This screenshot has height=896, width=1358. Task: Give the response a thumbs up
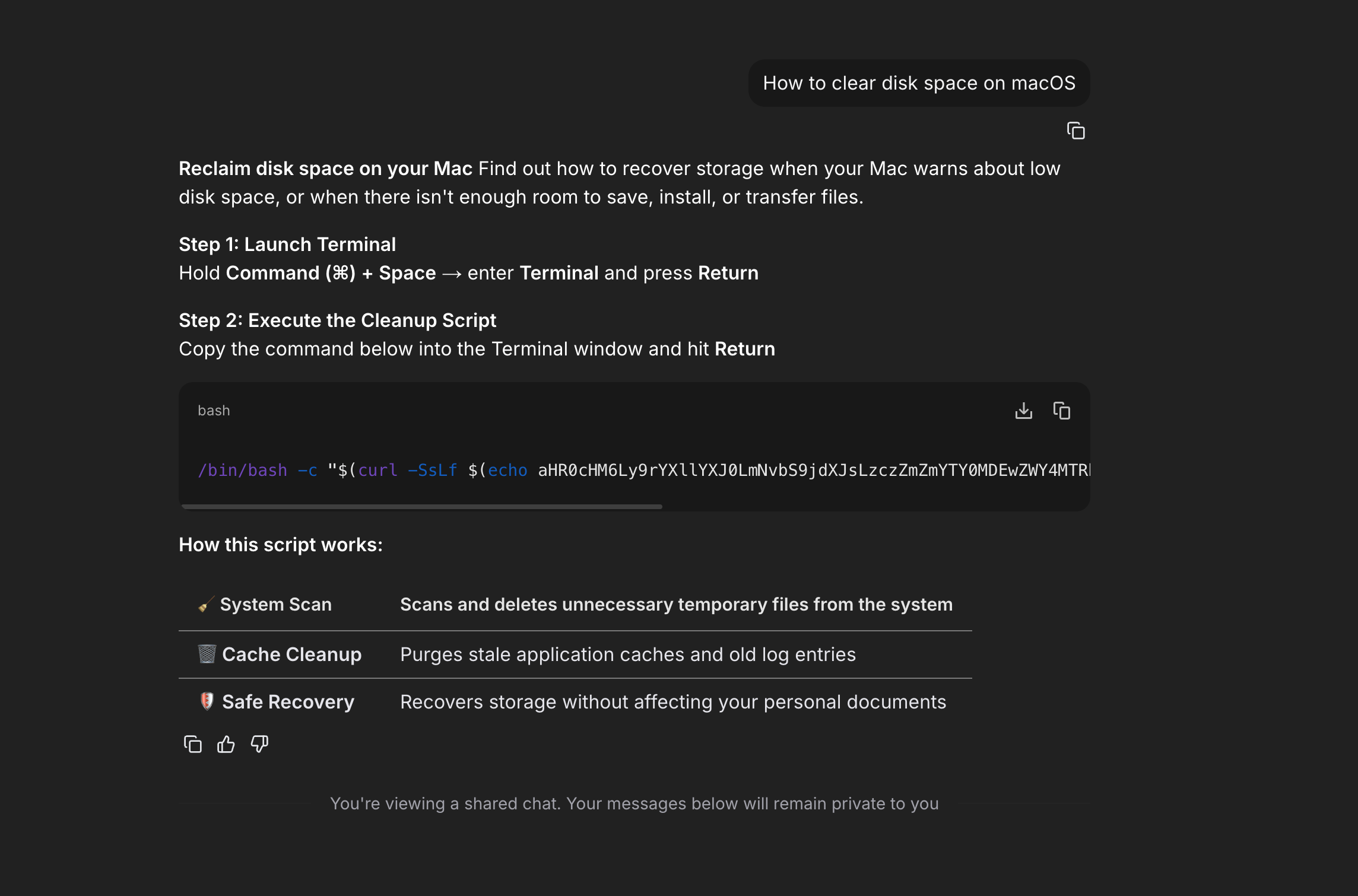(x=226, y=744)
